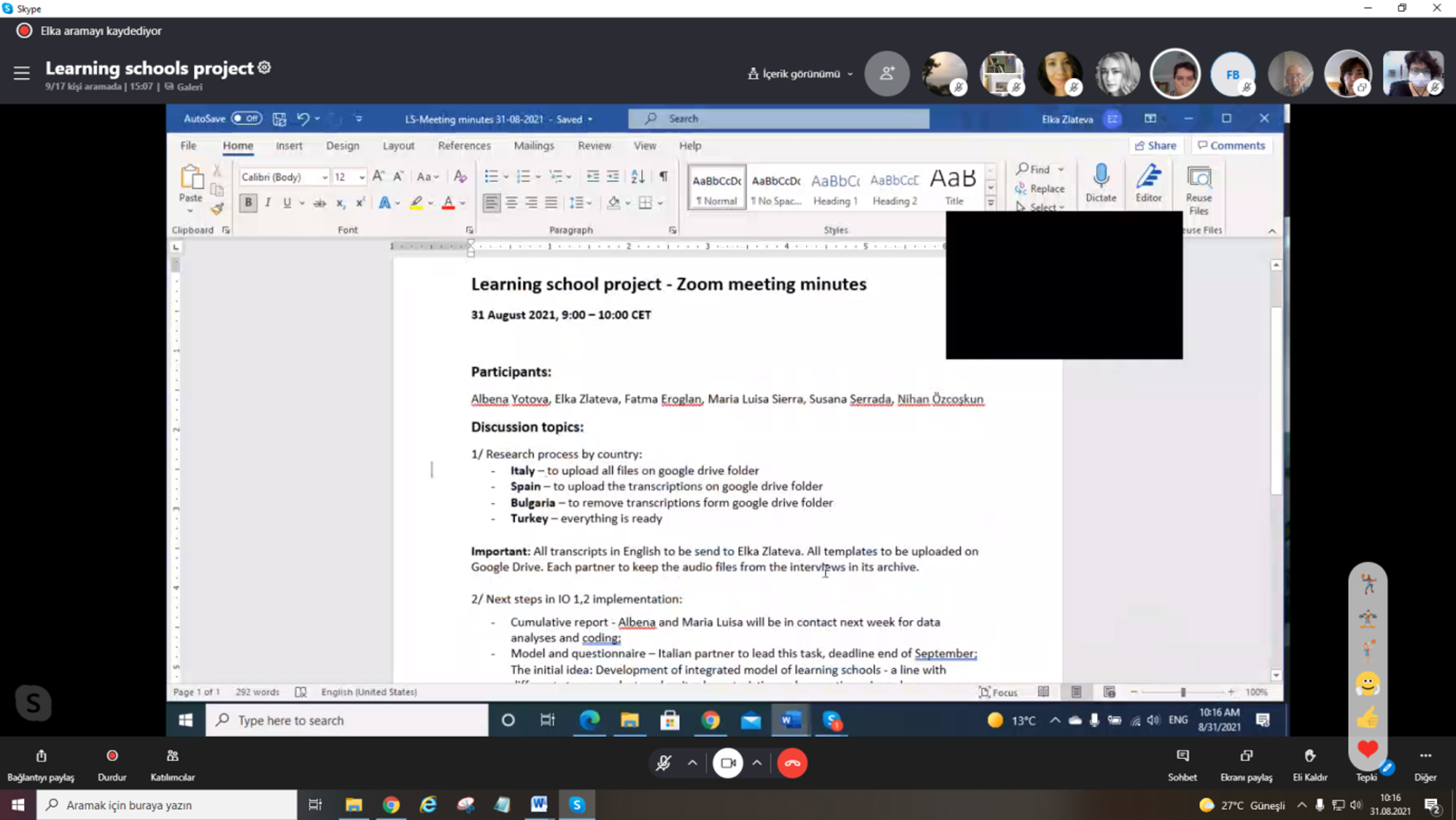Open the Katılımcılar participants panel
This screenshot has height=820, width=1456.
pyautogui.click(x=173, y=756)
